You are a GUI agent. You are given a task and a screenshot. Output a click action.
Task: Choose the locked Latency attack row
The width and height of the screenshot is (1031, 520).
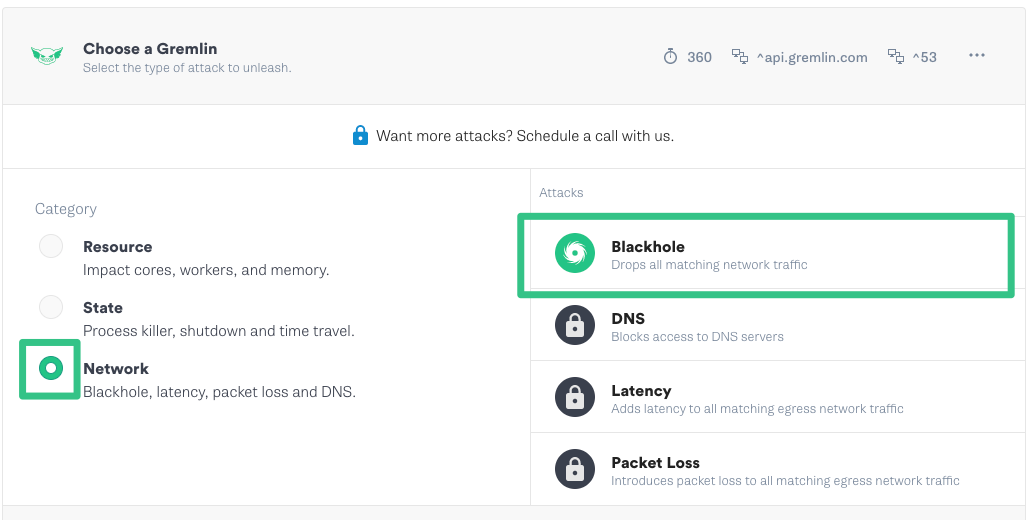778,397
